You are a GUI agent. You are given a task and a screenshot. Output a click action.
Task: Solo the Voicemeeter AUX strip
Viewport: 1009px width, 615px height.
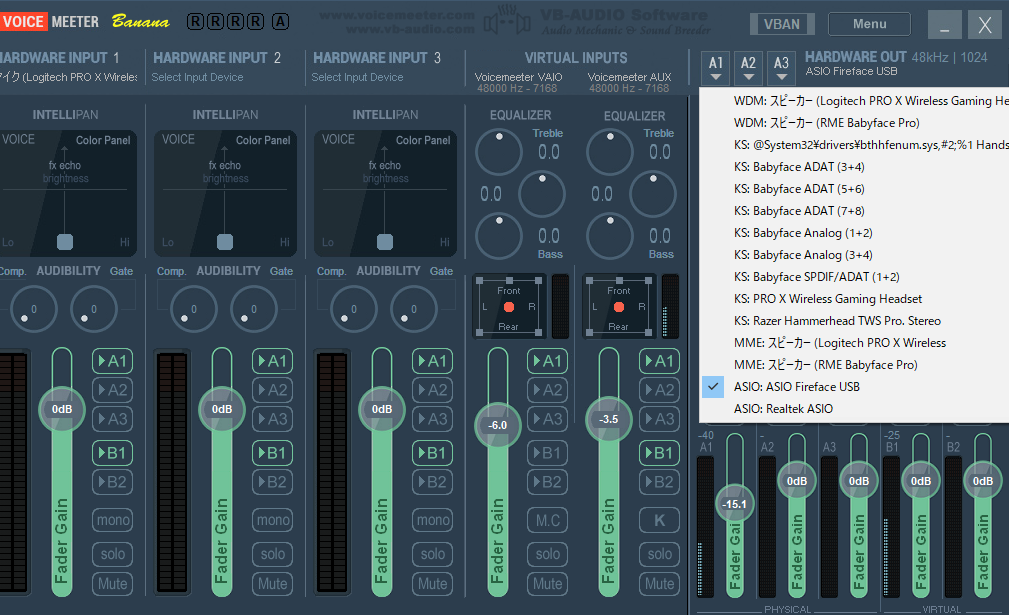coord(659,554)
